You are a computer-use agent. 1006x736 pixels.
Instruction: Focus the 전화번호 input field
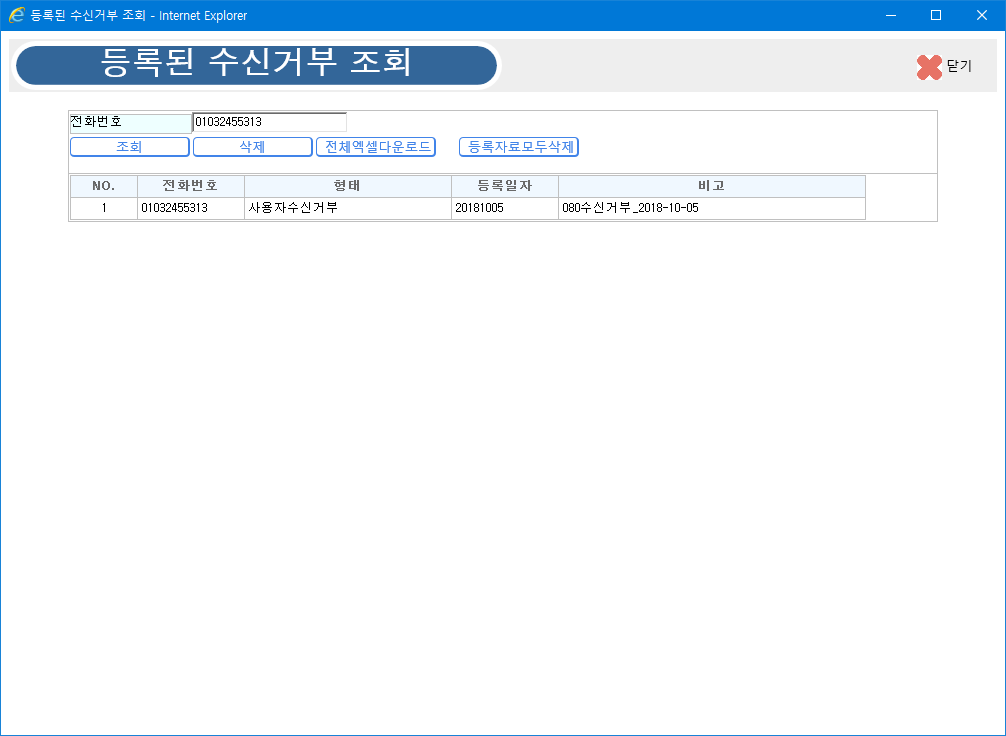coord(269,122)
